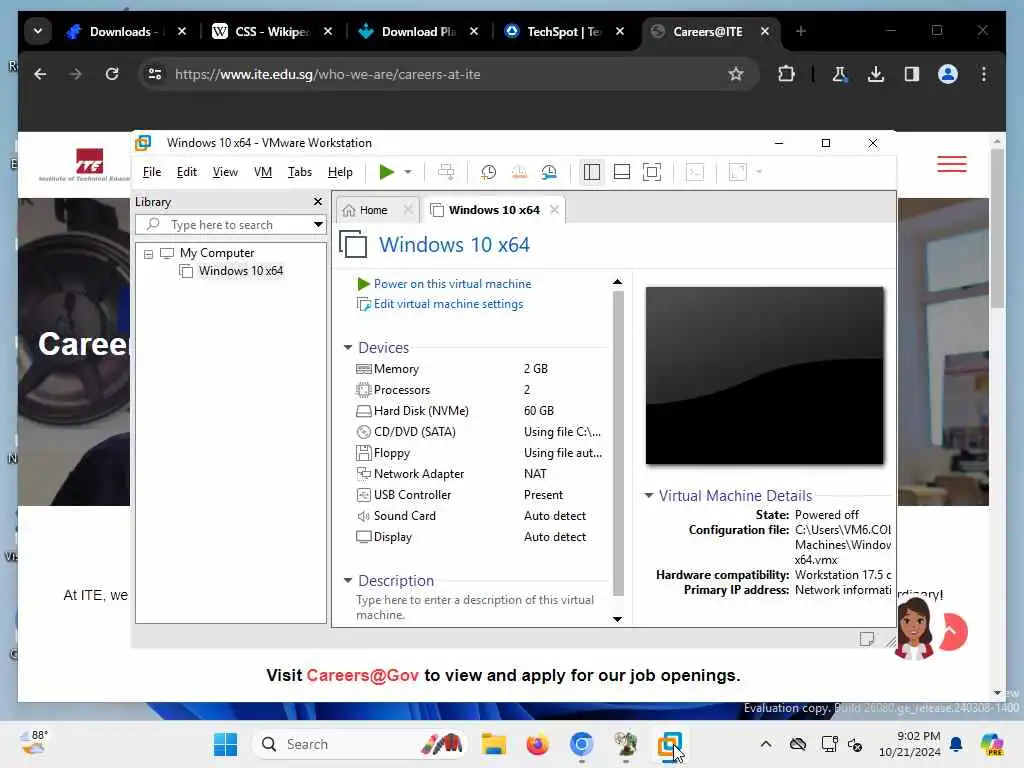The height and width of the screenshot is (768, 1024).
Task: Open File Explorer from the taskbar
Action: (494, 744)
